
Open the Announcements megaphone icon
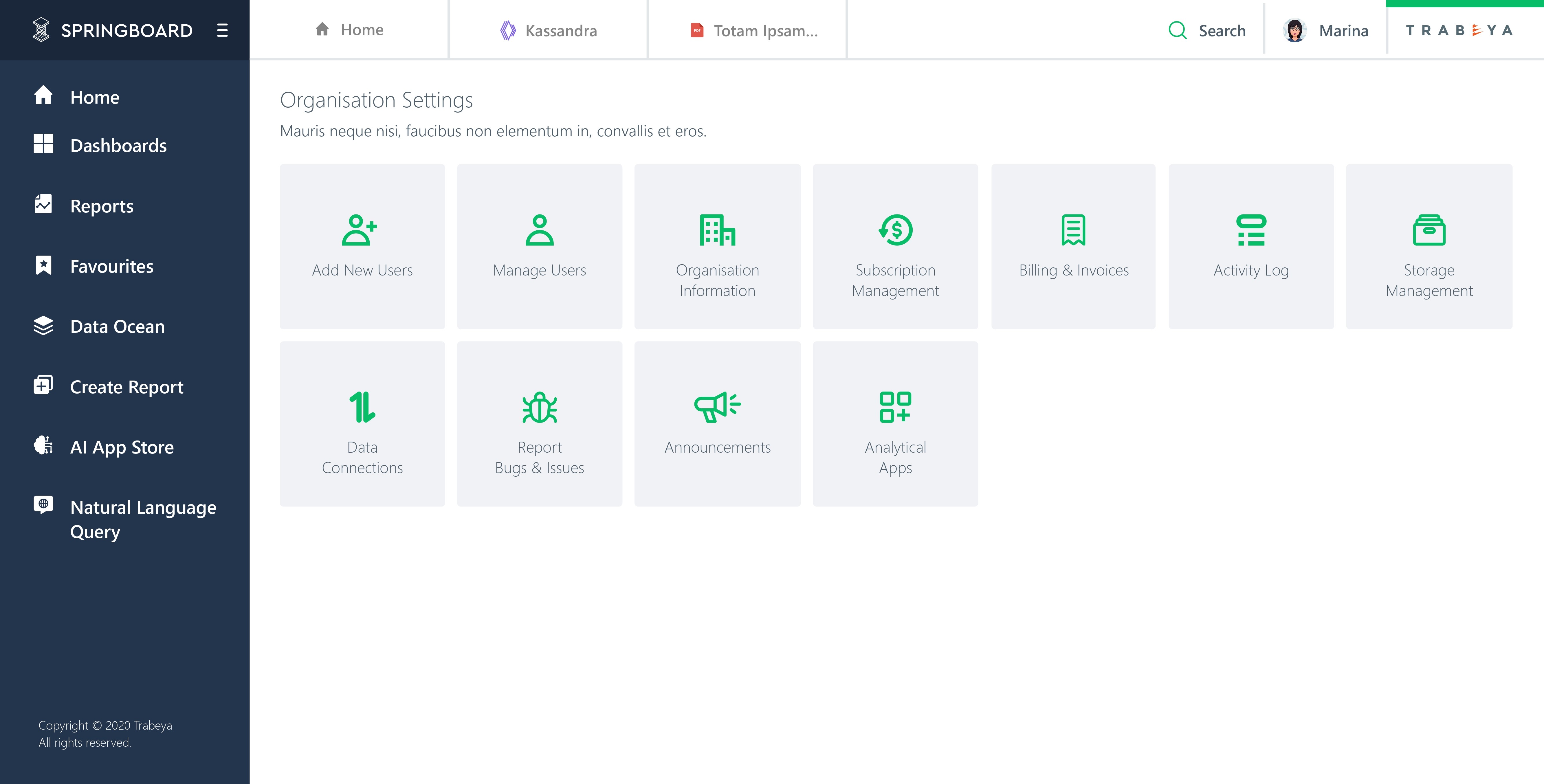pos(718,407)
